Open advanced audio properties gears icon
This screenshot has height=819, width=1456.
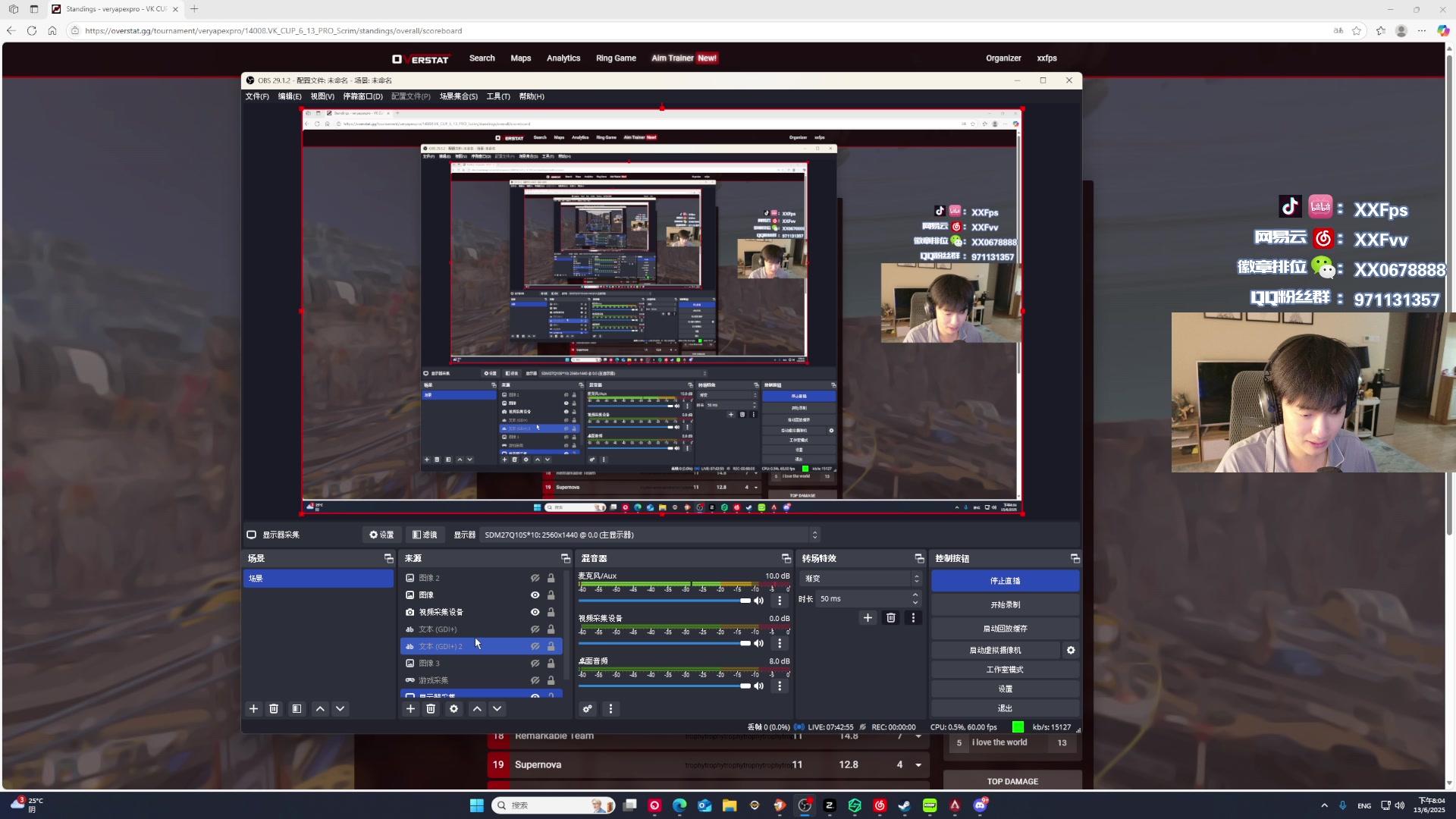pos(588,708)
